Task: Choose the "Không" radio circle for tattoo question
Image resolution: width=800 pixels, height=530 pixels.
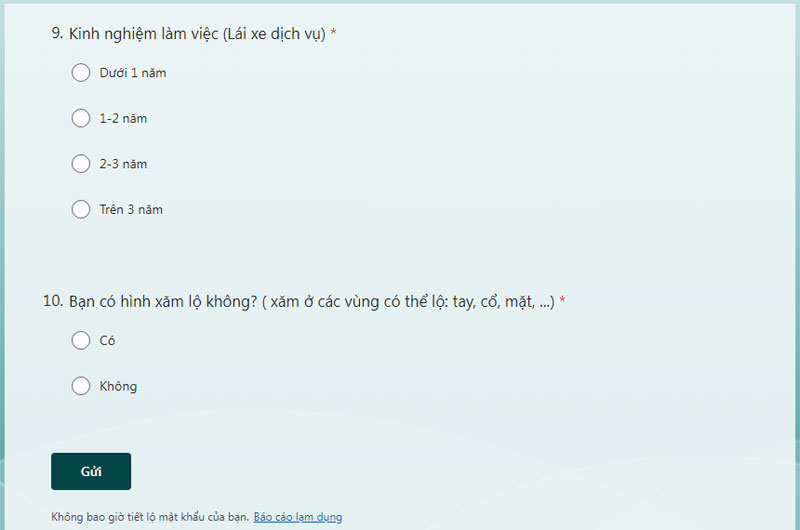Action: pyautogui.click(x=81, y=386)
